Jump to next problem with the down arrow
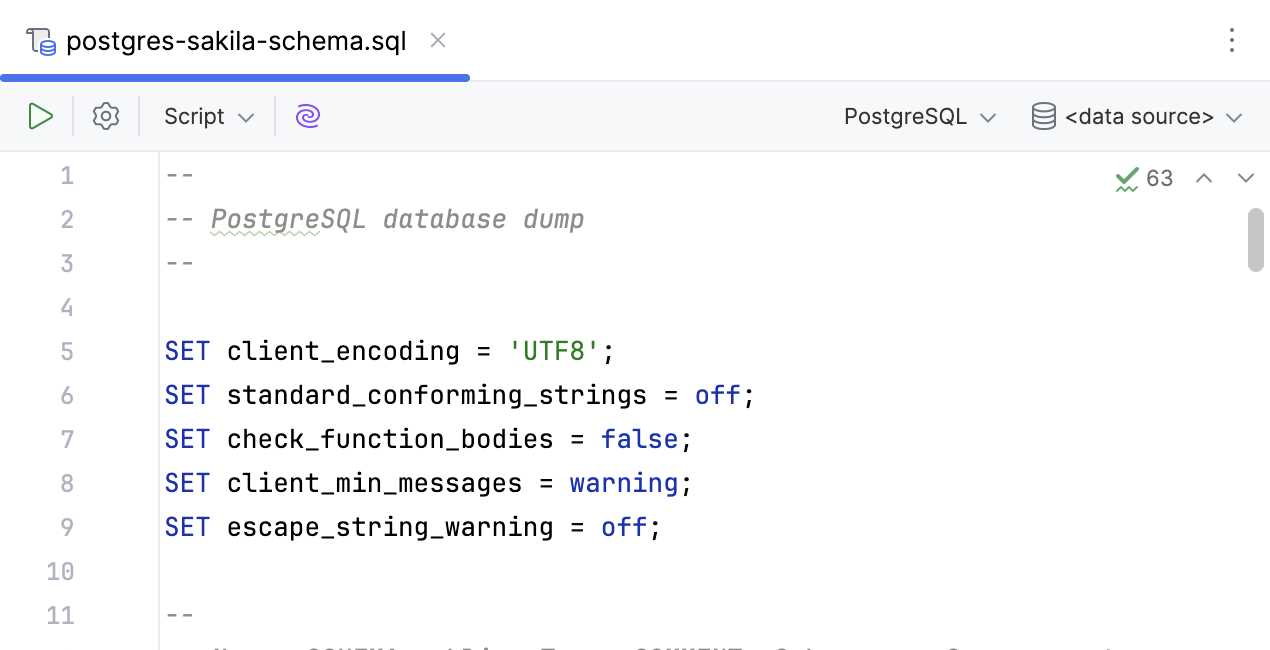The width and height of the screenshot is (1270, 650). click(x=1246, y=178)
